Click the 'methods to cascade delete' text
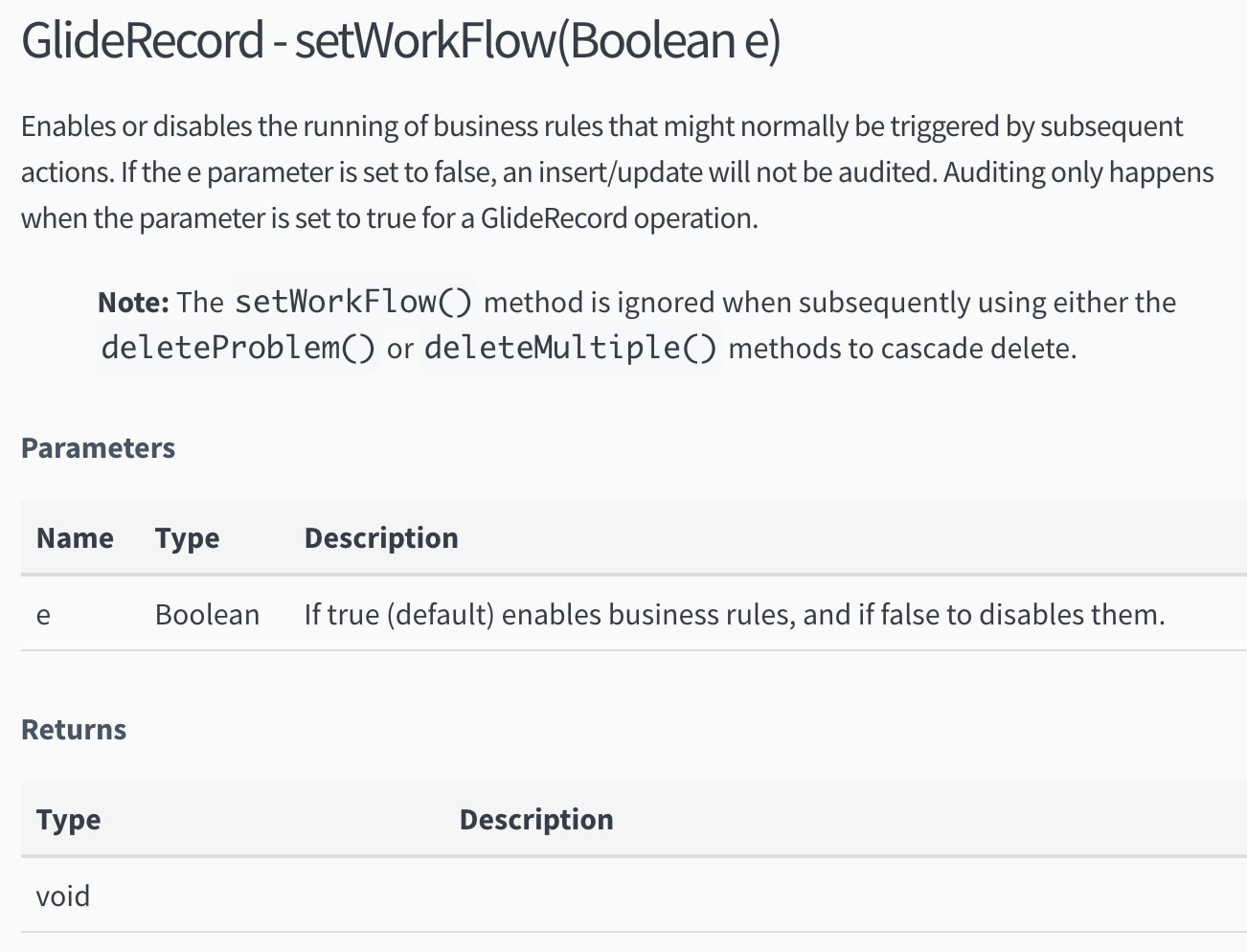1247x952 pixels. point(902,349)
